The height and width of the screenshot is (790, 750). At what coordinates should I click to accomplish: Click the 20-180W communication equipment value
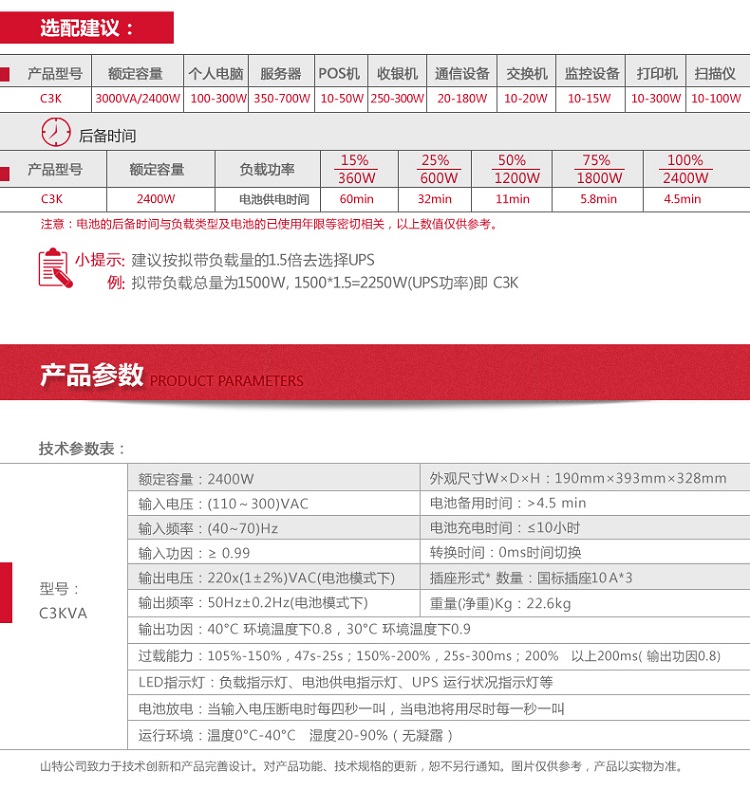(462, 99)
